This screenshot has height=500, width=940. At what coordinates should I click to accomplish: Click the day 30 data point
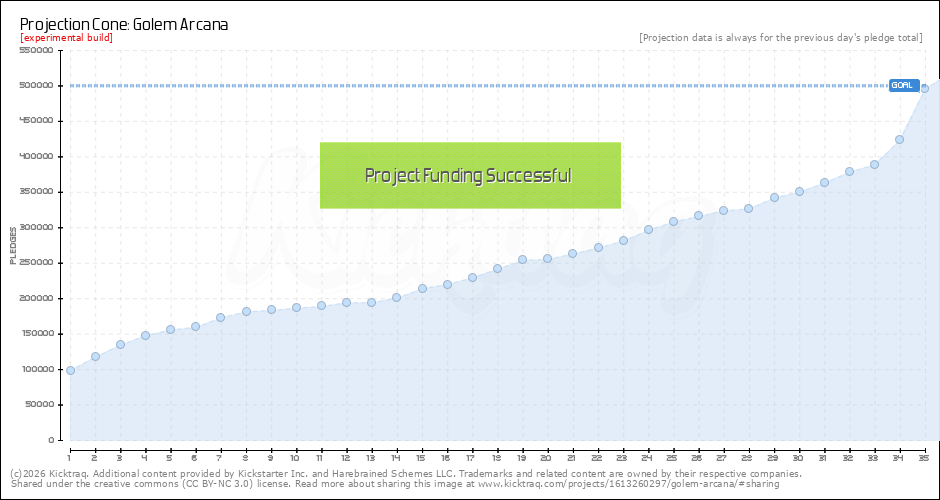799,191
